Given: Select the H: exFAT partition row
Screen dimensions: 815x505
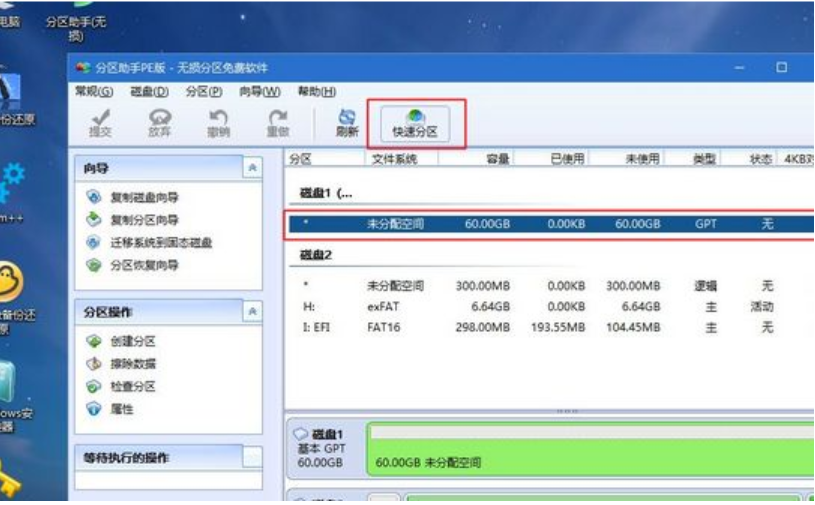Looking at the screenshot, I should pyautogui.click(x=551, y=307).
